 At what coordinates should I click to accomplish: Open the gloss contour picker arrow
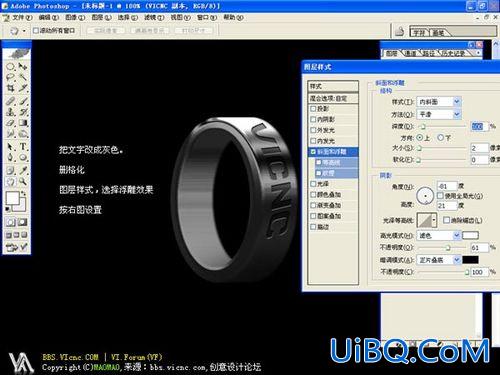coord(434,220)
